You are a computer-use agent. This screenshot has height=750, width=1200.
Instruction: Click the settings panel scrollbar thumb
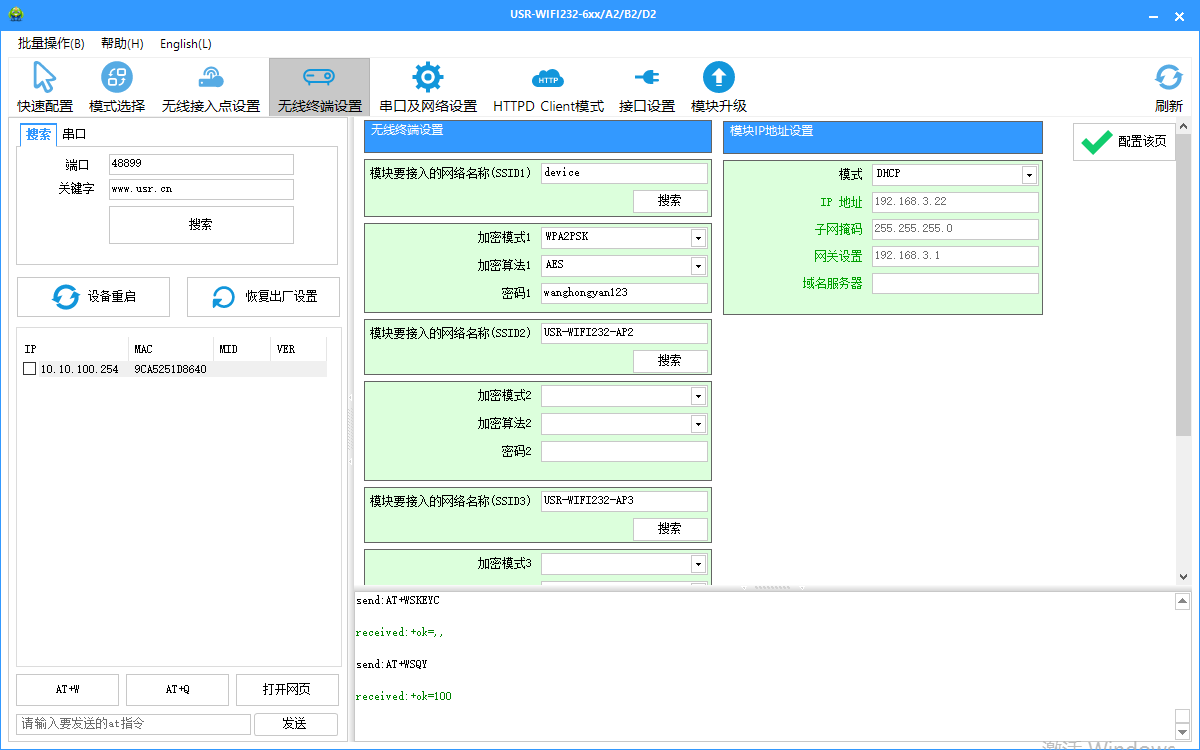tap(1183, 285)
